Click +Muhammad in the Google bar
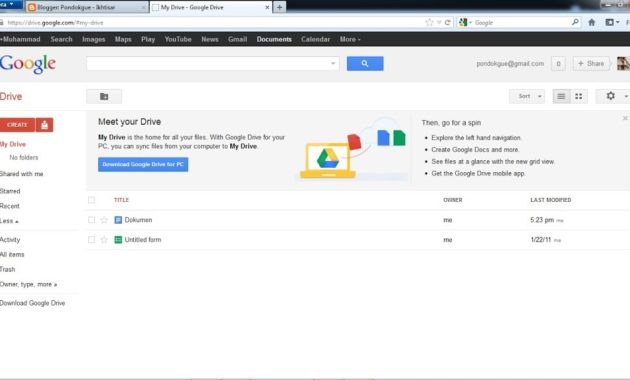The width and height of the screenshot is (630, 380). [x=20, y=39]
